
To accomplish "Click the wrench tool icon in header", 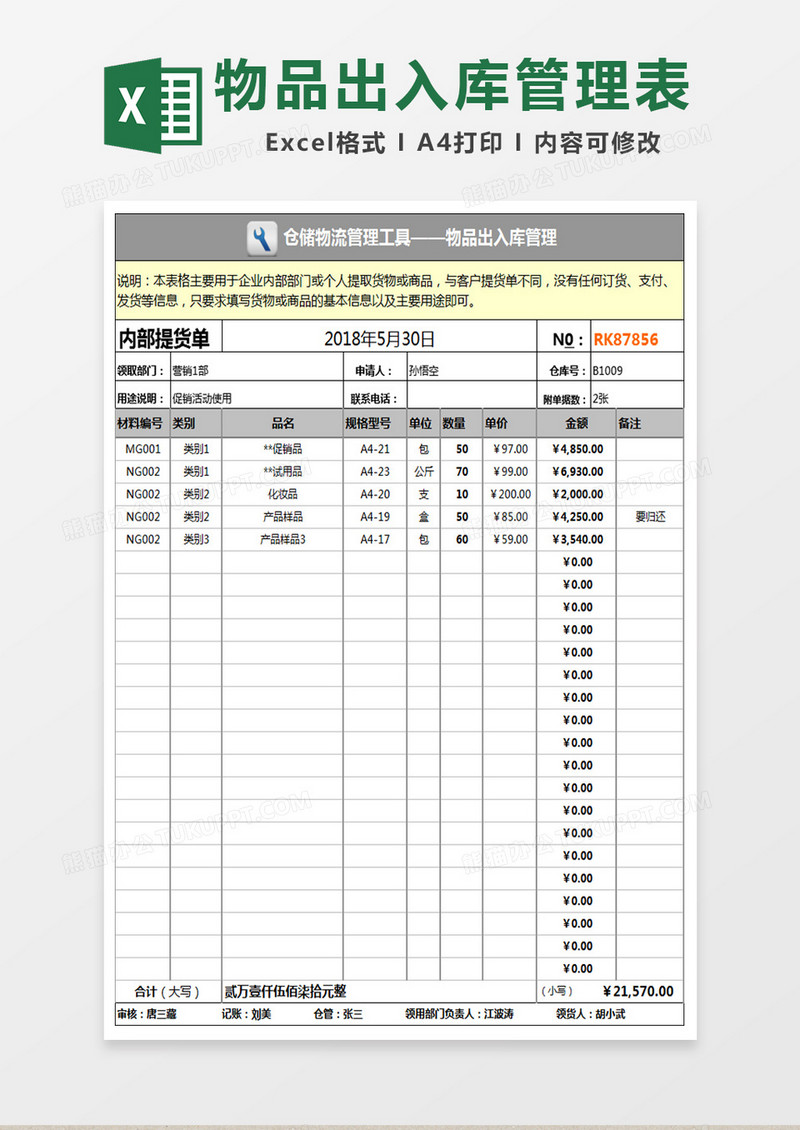I will pos(262,238).
